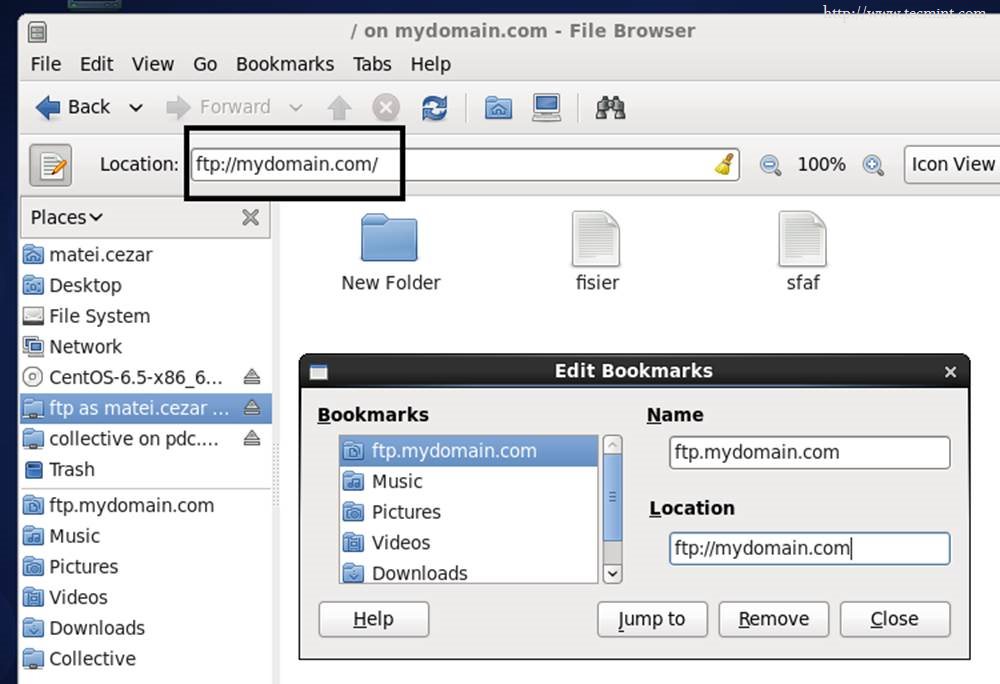Click the Help button in Edit Bookmarks
1000x684 pixels.
click(374, 619)
